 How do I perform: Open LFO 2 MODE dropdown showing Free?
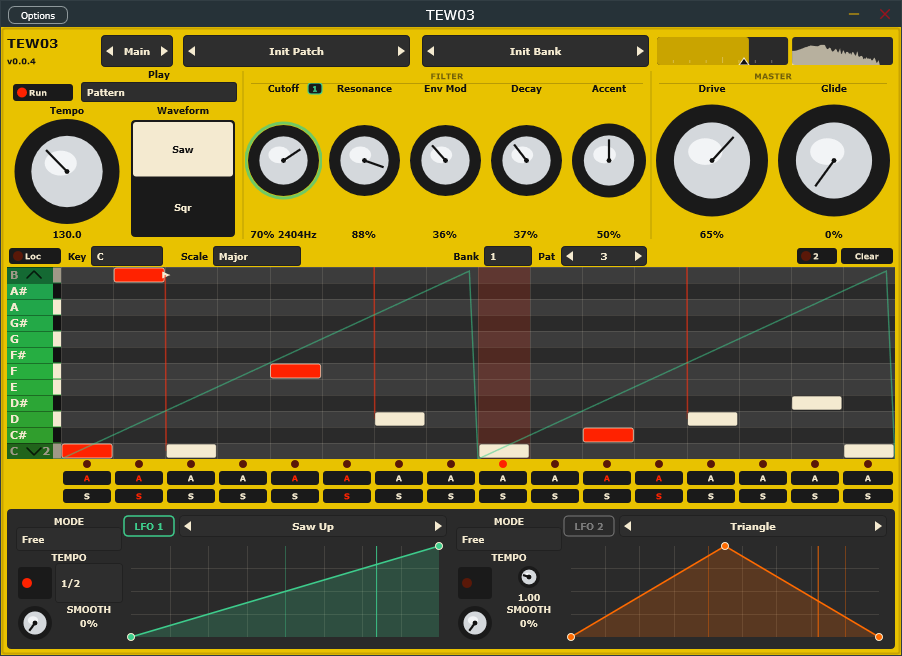[509, 539]
